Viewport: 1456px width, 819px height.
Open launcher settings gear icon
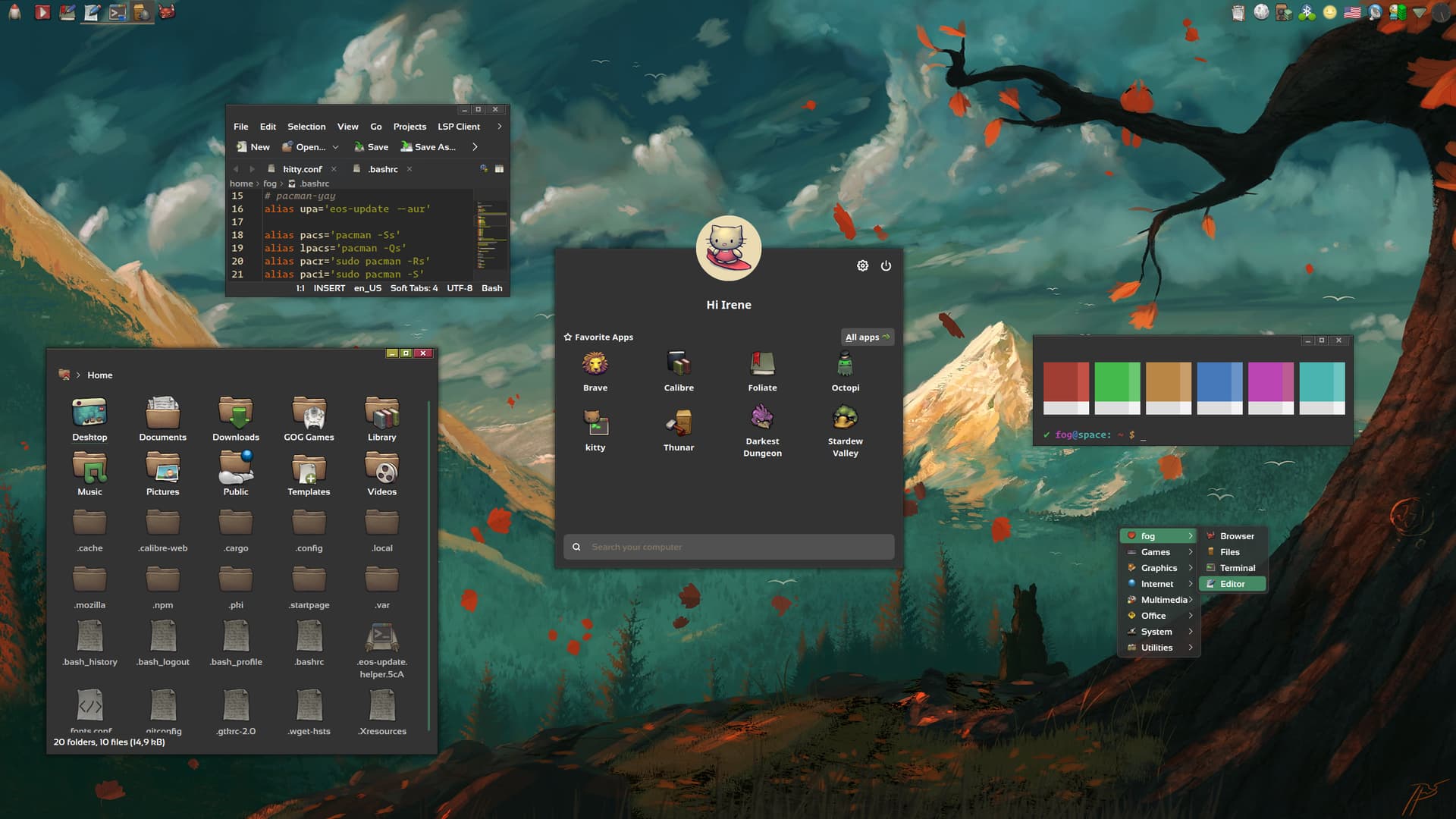coord(862,265)
